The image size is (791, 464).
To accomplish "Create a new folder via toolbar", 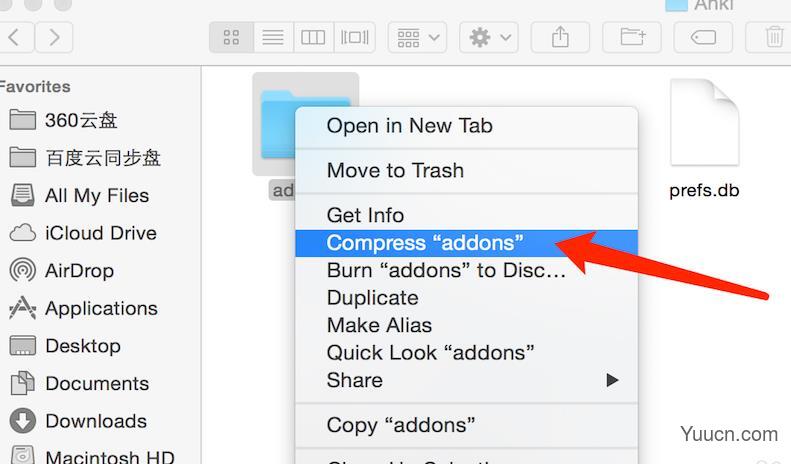I will (632, 37).
